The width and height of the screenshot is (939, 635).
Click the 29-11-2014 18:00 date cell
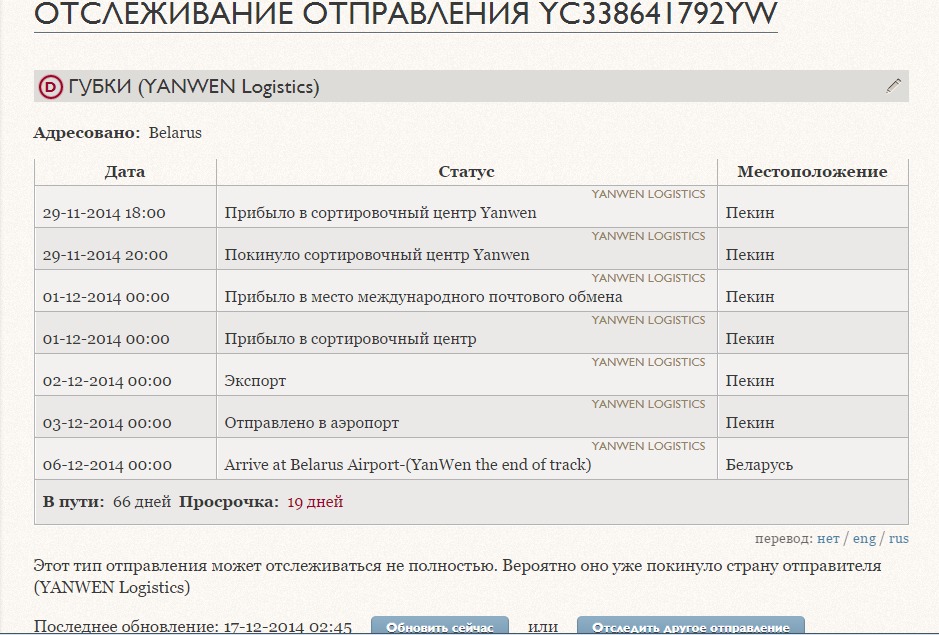click(x=104, y=213)
